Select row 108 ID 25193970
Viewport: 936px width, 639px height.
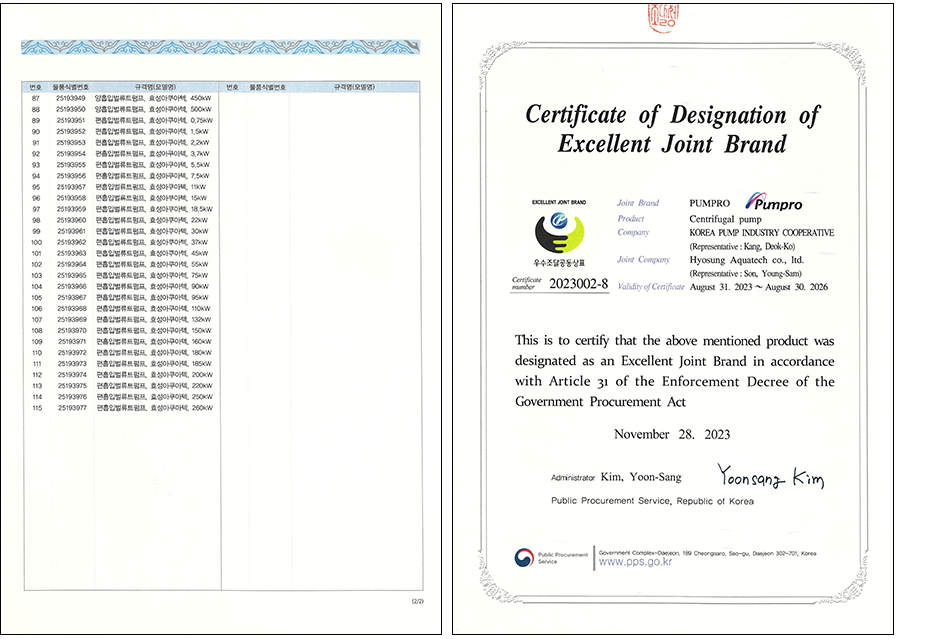pyautogui.click(x=71, y=330)
